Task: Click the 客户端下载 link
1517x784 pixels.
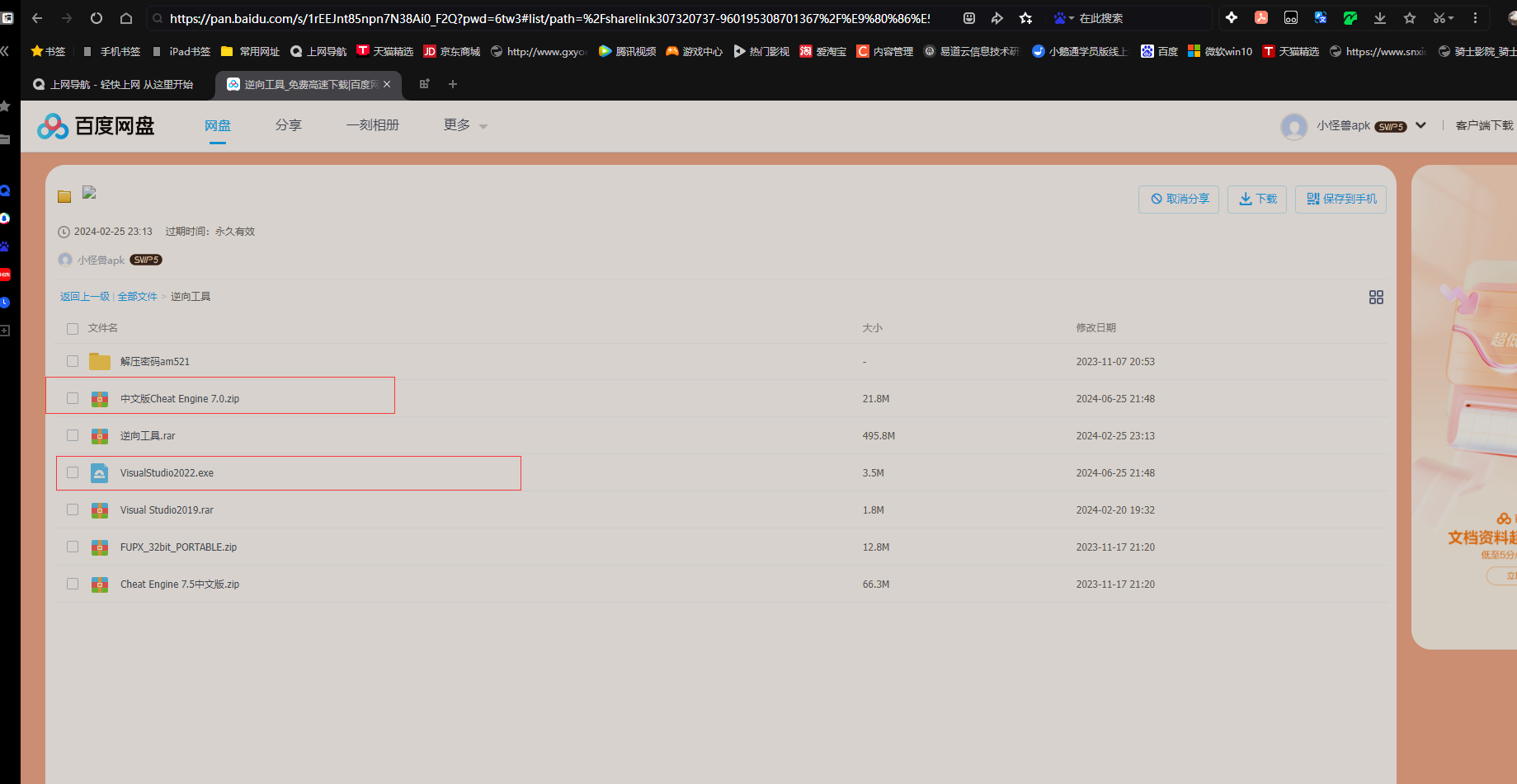Action: click(x=1484, y=125)
